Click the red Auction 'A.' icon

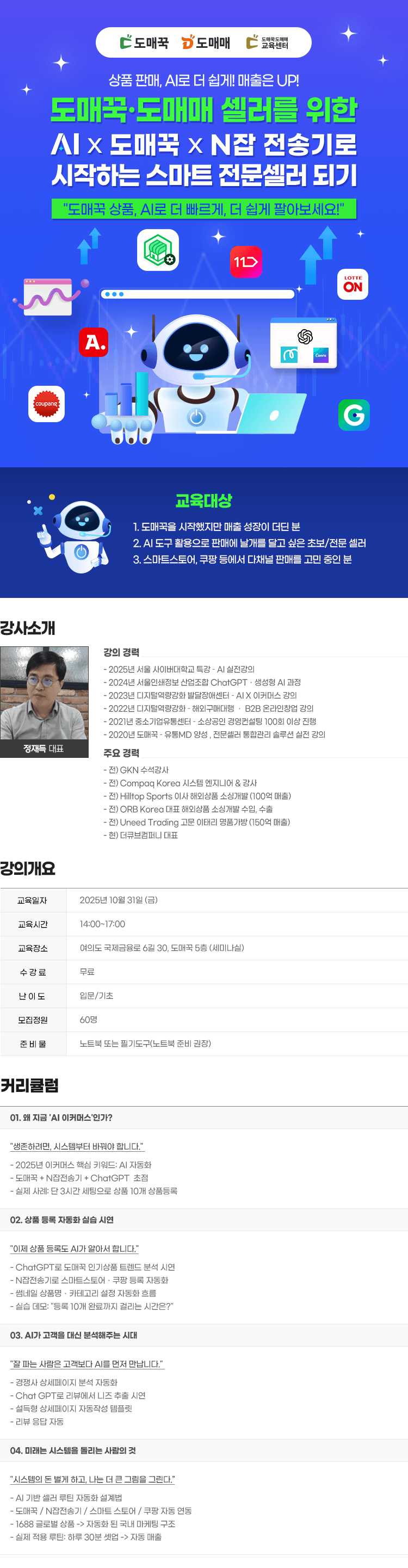pos(94,342)
